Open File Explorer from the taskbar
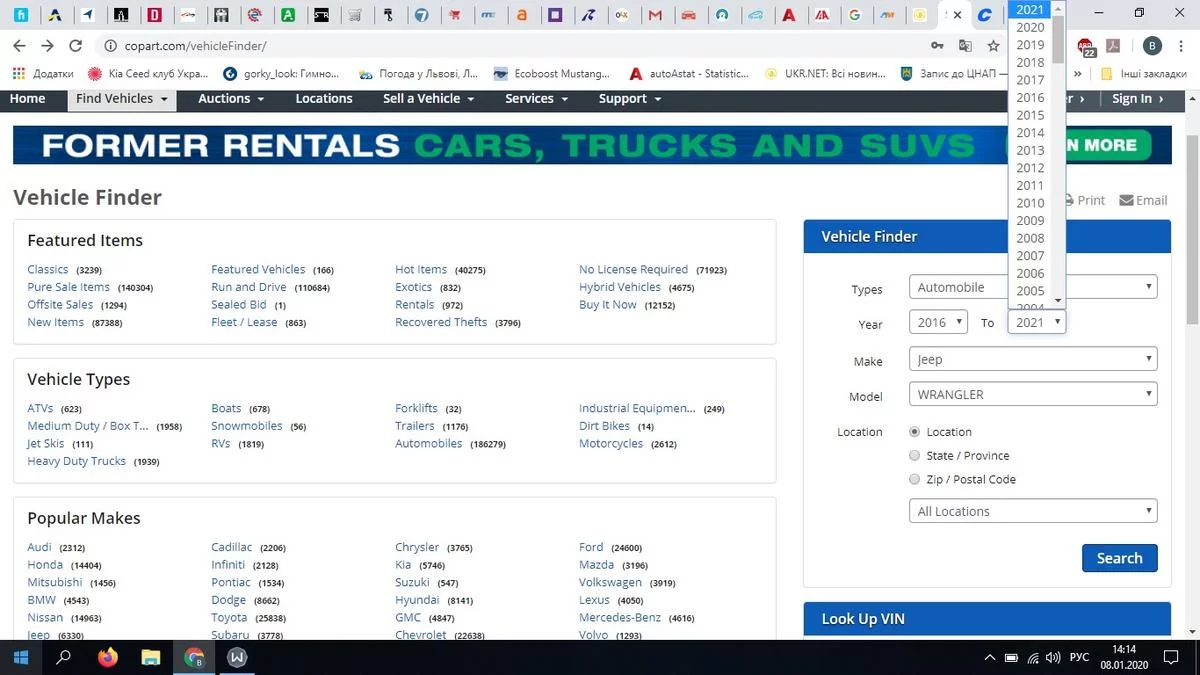The width and height of the screenshot is (1200, 675). point(150,657)
